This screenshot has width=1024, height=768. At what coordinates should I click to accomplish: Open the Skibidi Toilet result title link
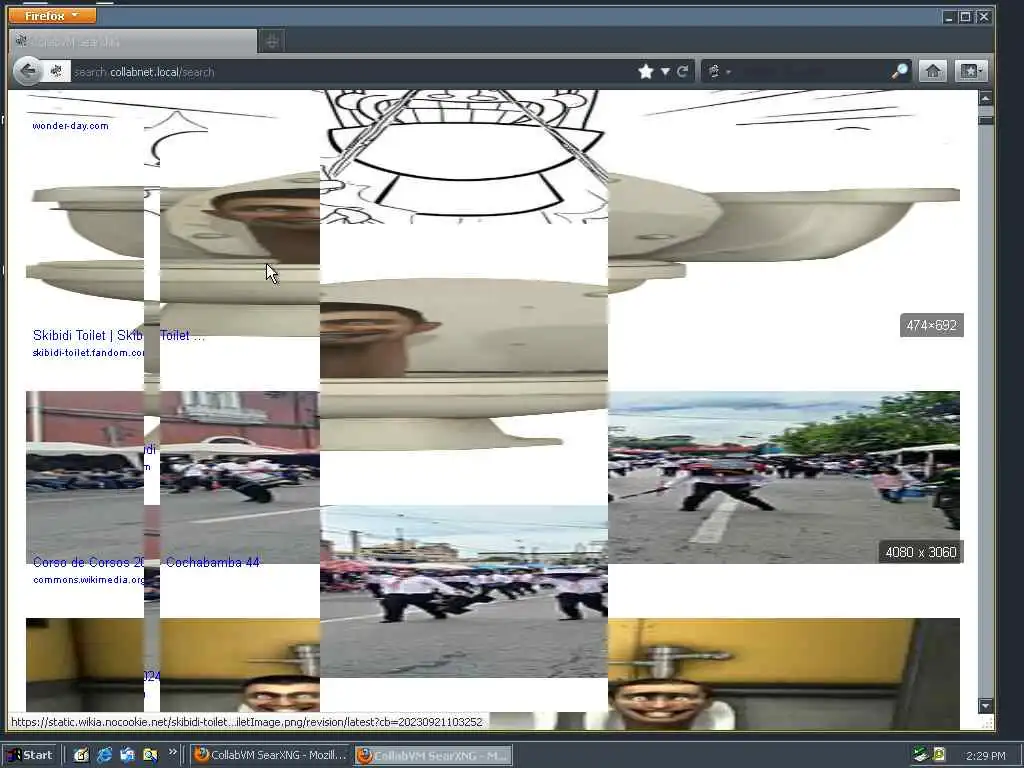(118, 335)
